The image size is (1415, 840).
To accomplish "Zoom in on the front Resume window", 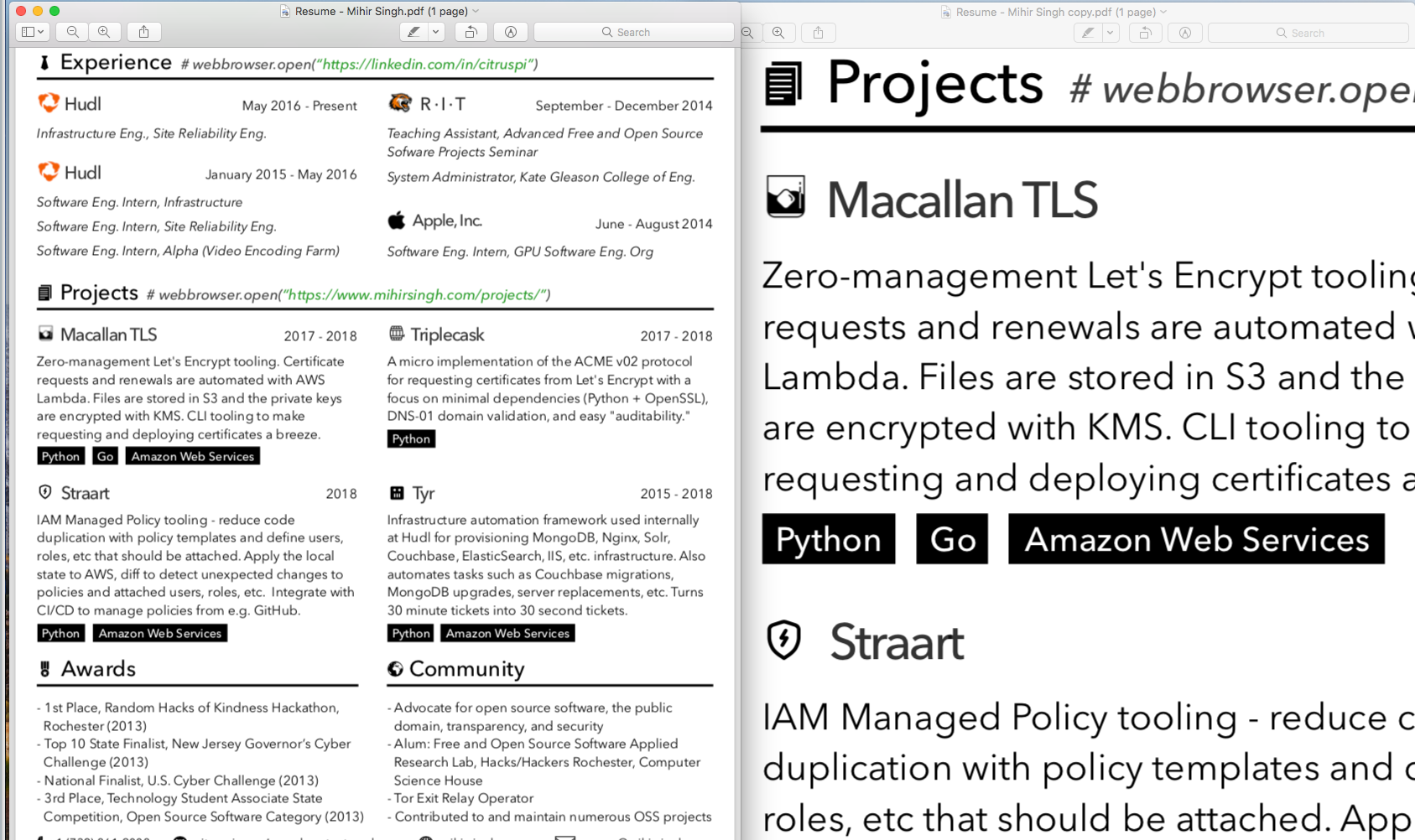I will click(104, 32).
